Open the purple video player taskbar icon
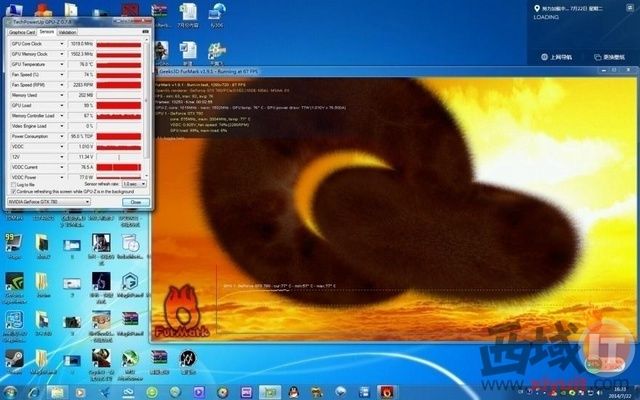 click(x=199, y=393)
